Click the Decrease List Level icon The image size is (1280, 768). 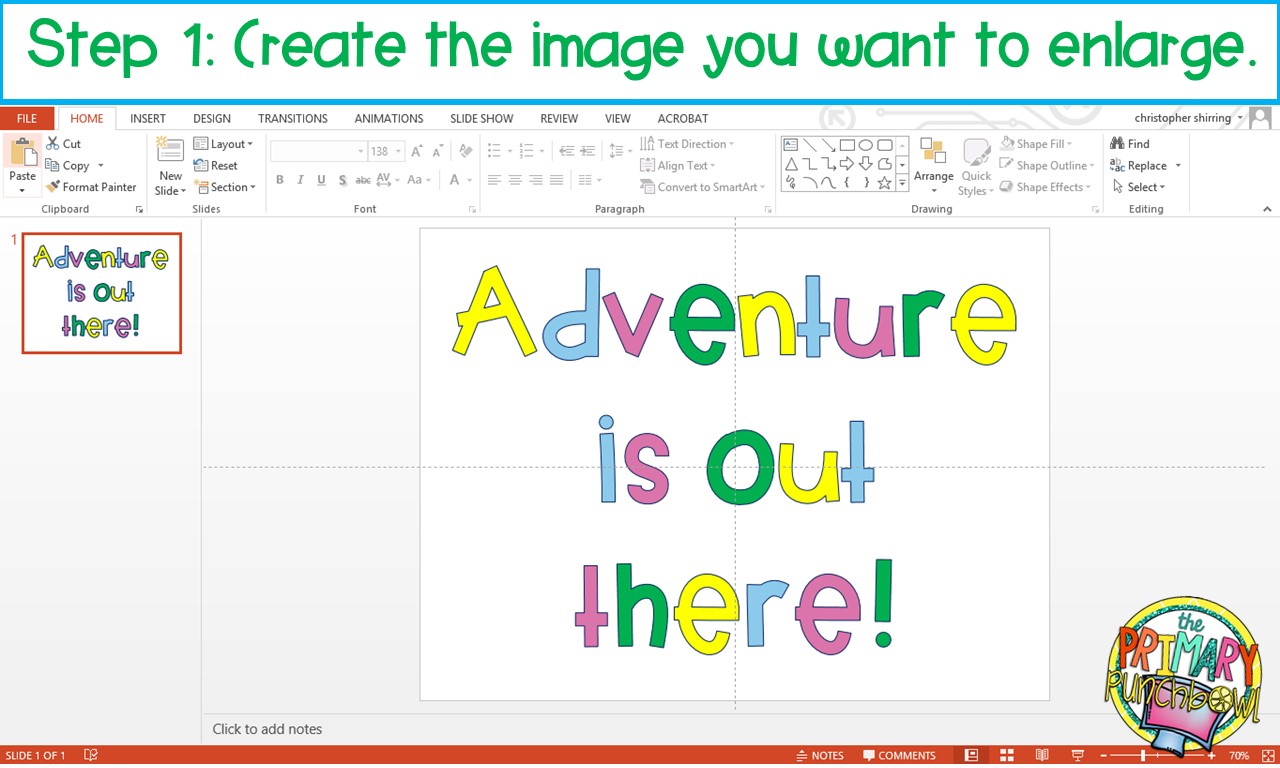click(567, 151)
